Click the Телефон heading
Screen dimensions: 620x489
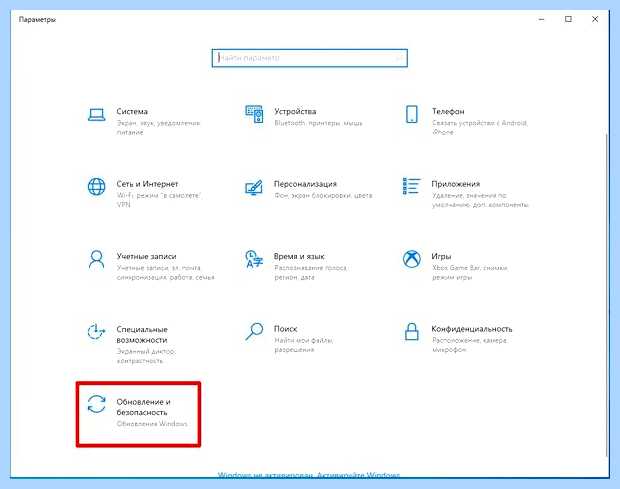448,111
